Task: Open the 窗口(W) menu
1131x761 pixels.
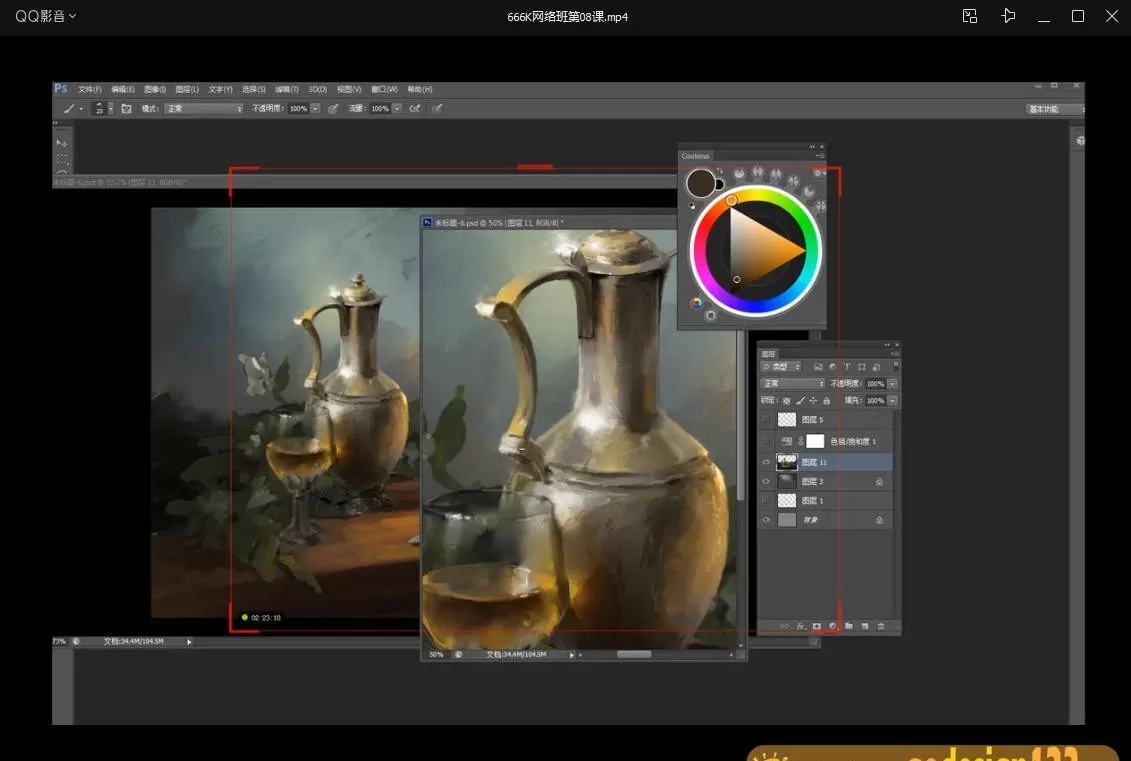Action: click(384, 89)
